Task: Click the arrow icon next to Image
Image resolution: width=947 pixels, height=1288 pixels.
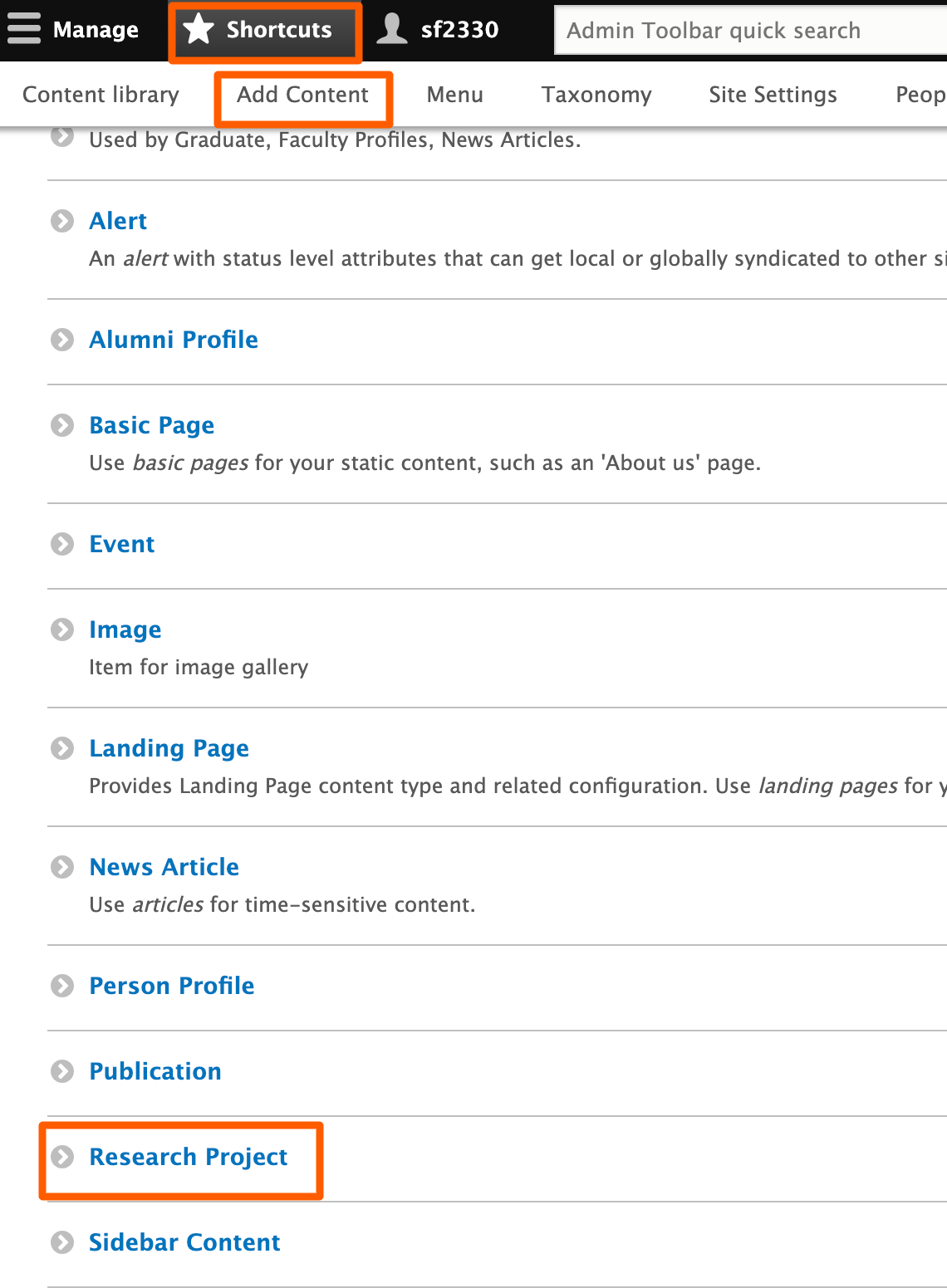Action: (x=62, y=629)
